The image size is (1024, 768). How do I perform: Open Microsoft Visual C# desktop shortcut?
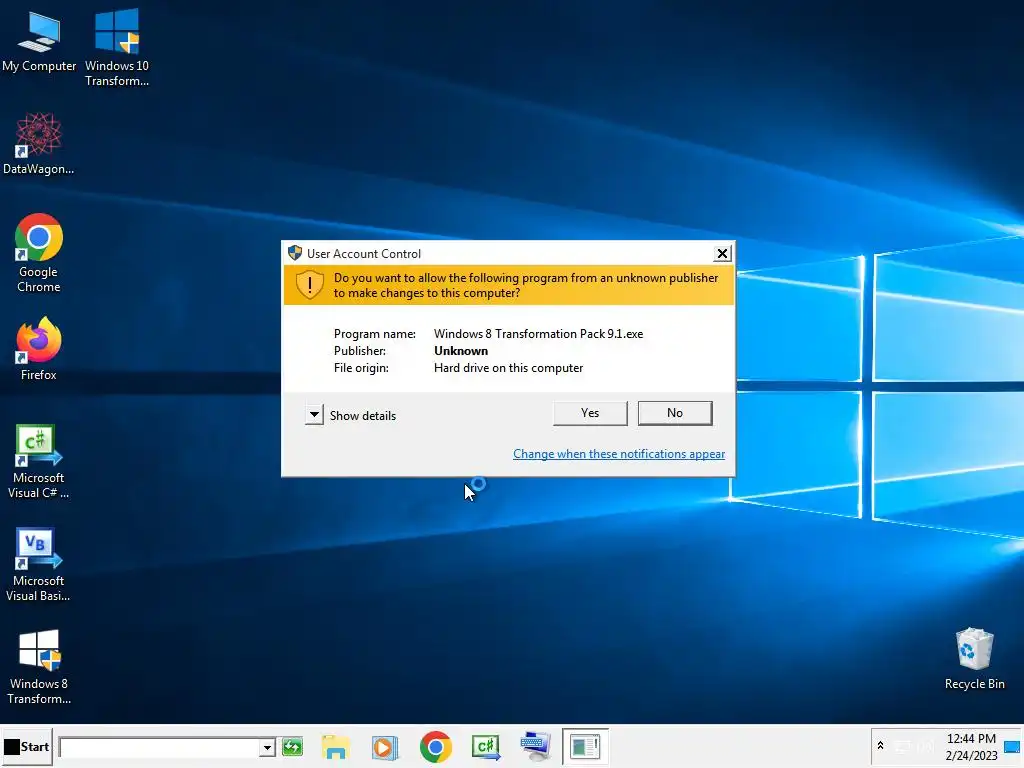39,462
